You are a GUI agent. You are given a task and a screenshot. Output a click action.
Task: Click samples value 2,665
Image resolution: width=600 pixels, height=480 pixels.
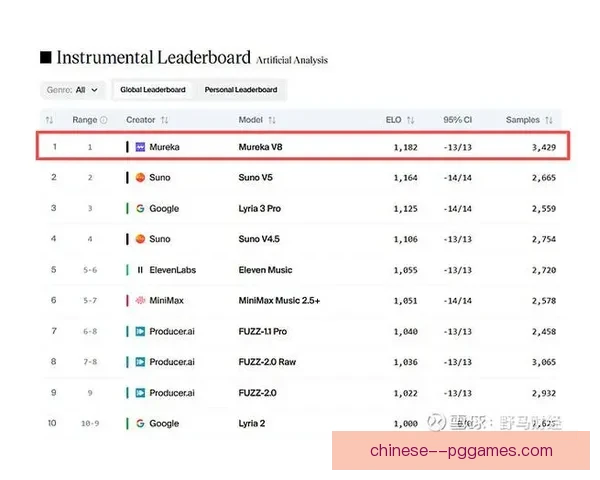(544, 178)
